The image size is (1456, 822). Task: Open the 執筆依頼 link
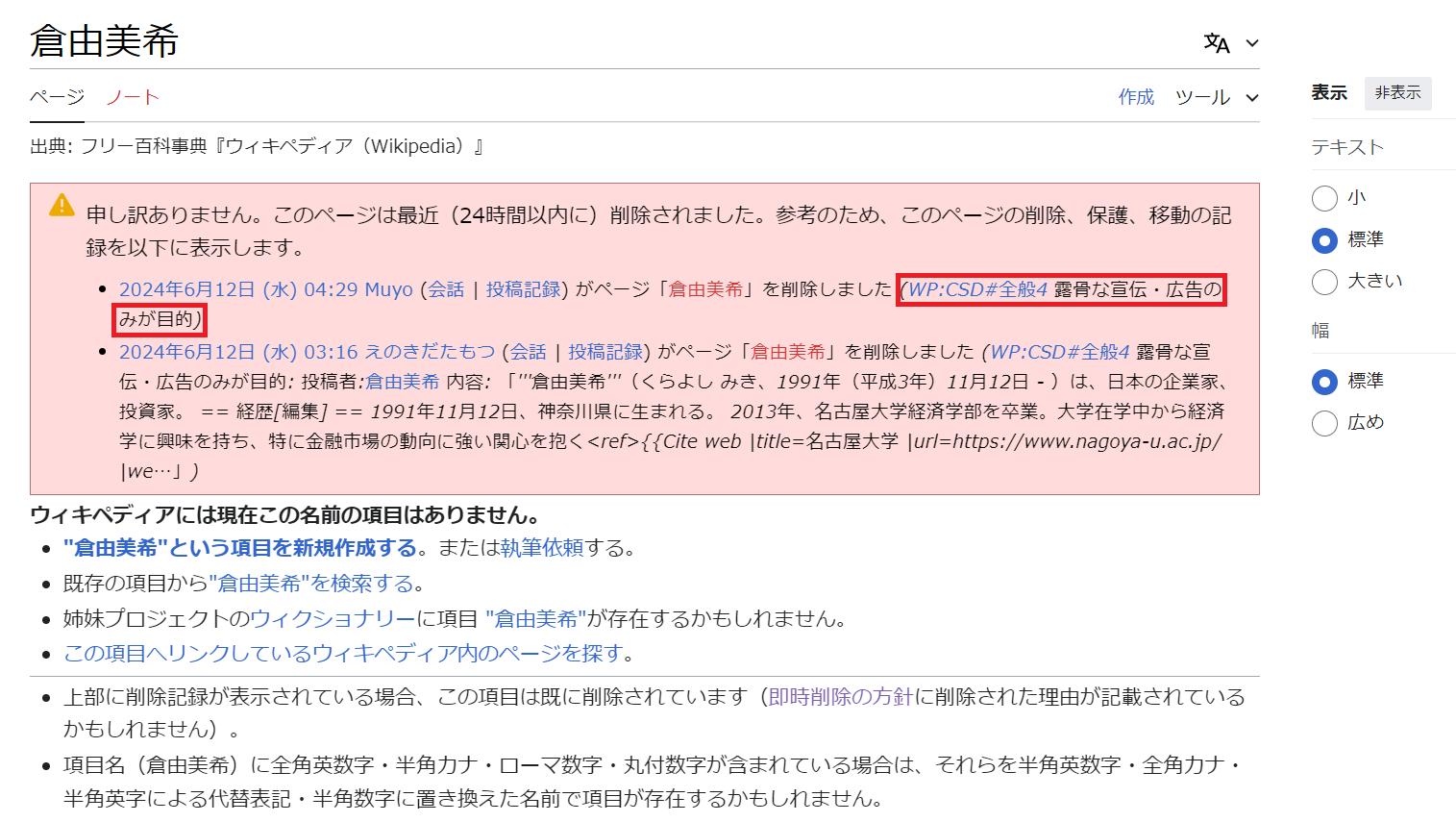click(x=542, y=548)
